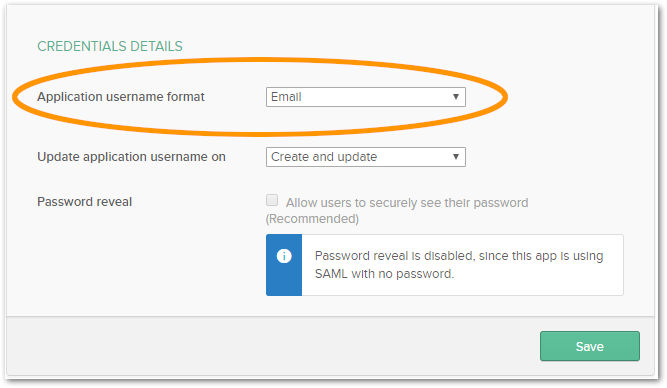Screen dimensions: 667x388
Task: Select the 'Create and update' value text
Action: tap(324, 157)
